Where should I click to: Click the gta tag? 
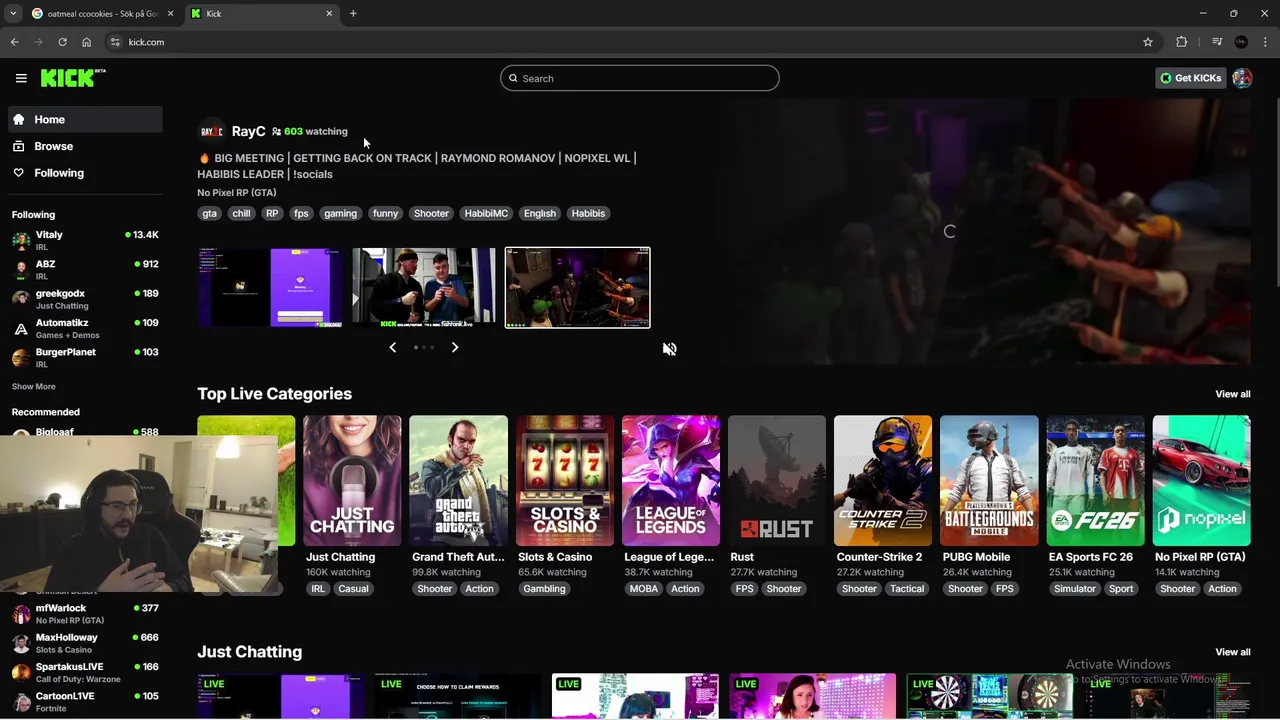(x=209, y=213)
